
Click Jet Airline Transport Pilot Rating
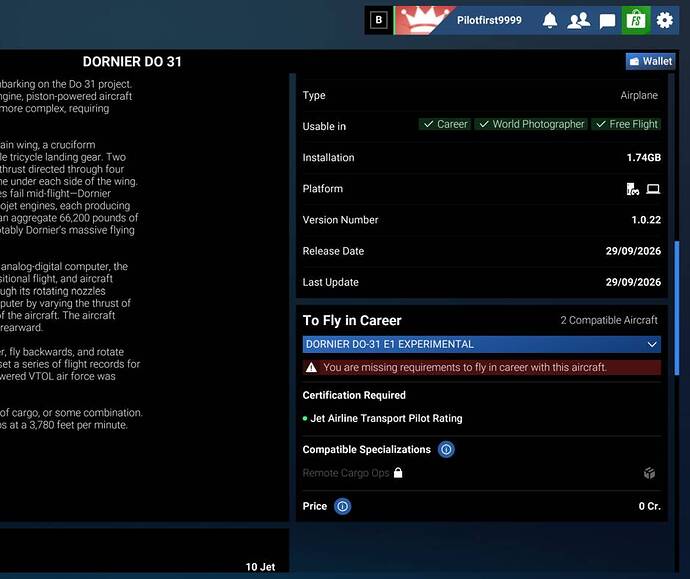pyautogui.click(x=386, y=418)
